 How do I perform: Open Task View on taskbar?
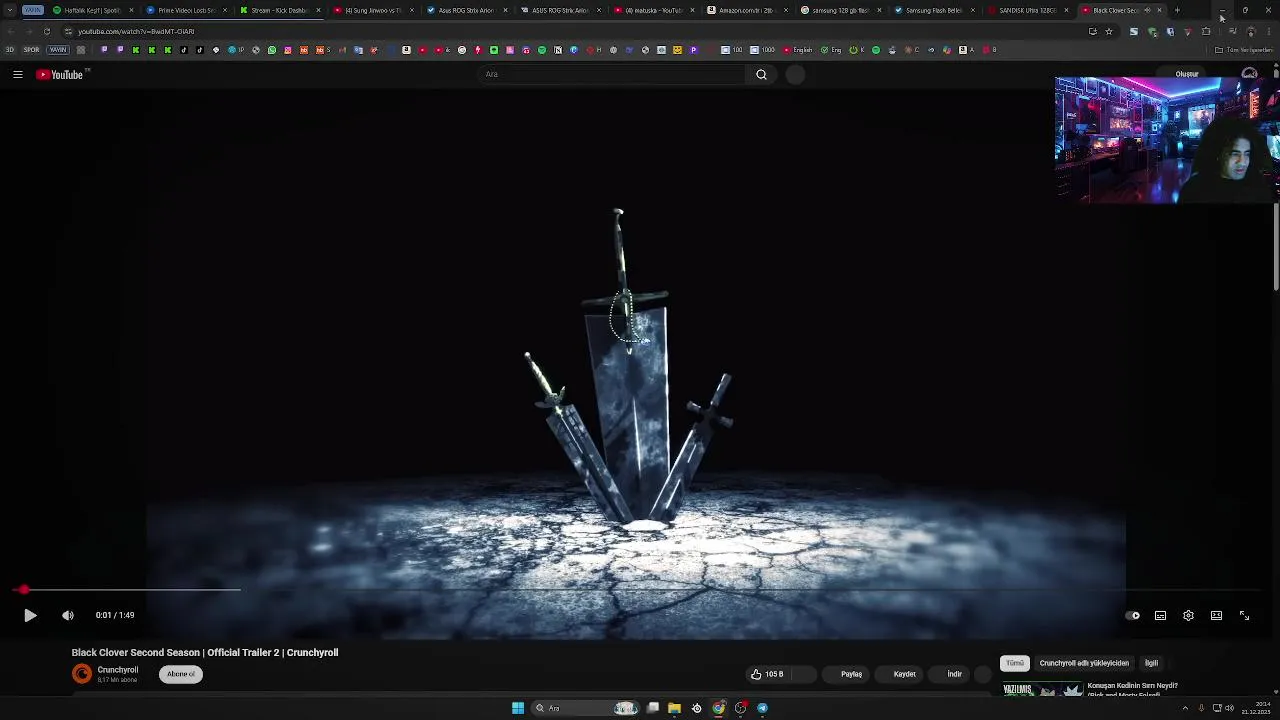[x=653, y=708]
